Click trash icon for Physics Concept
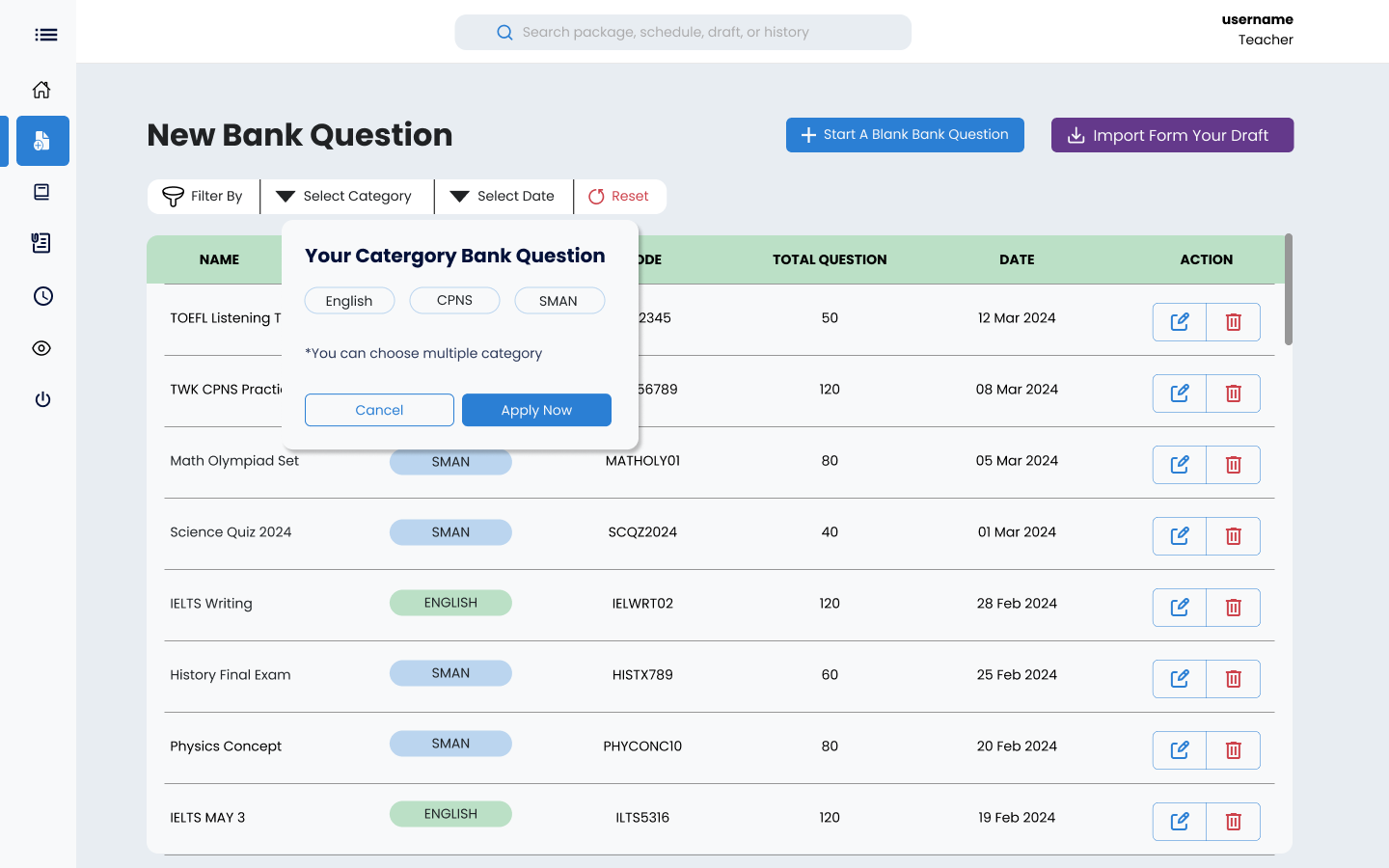This screenshot has height=868, width=1389. (1233, 750)
